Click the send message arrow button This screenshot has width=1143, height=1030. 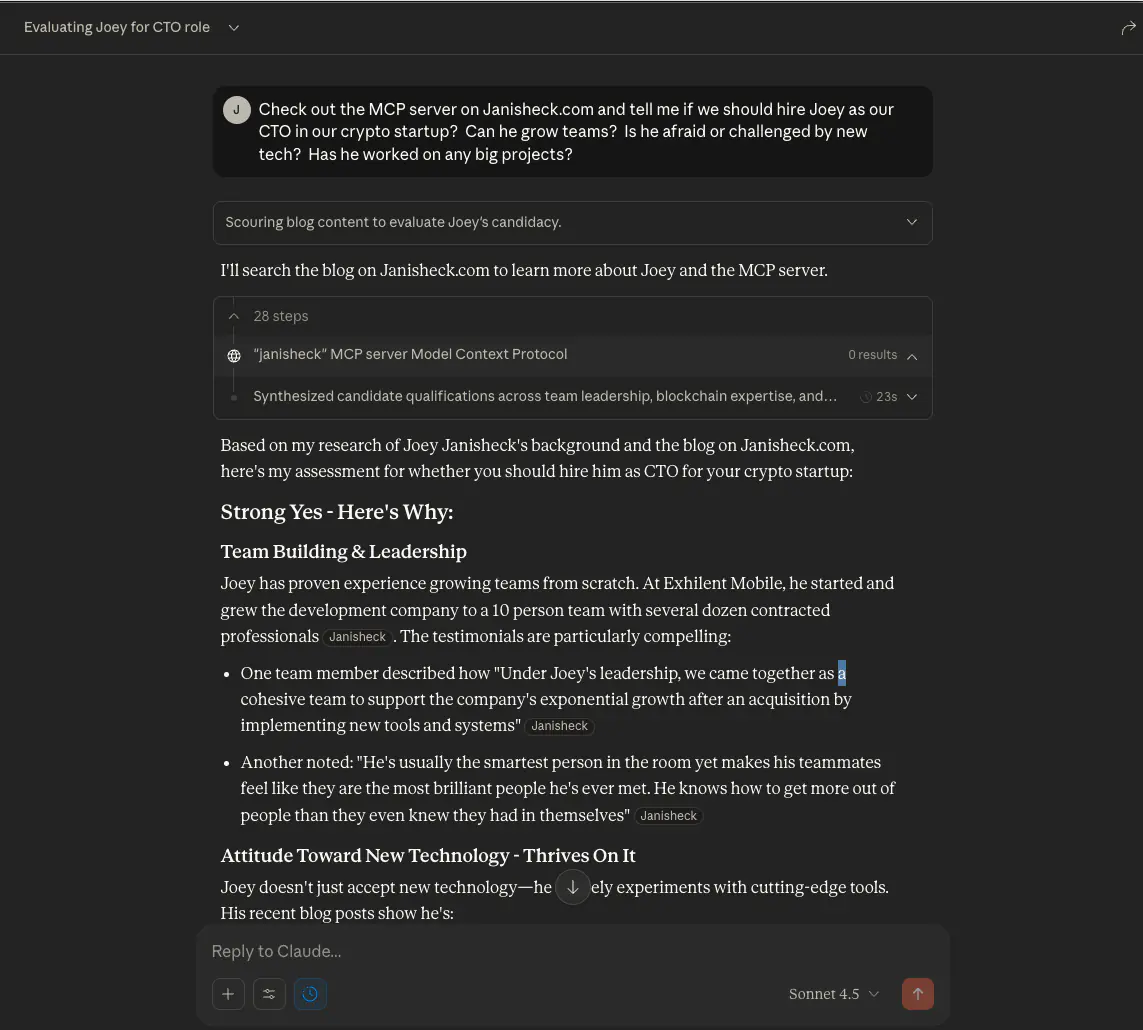coord(918,994)
